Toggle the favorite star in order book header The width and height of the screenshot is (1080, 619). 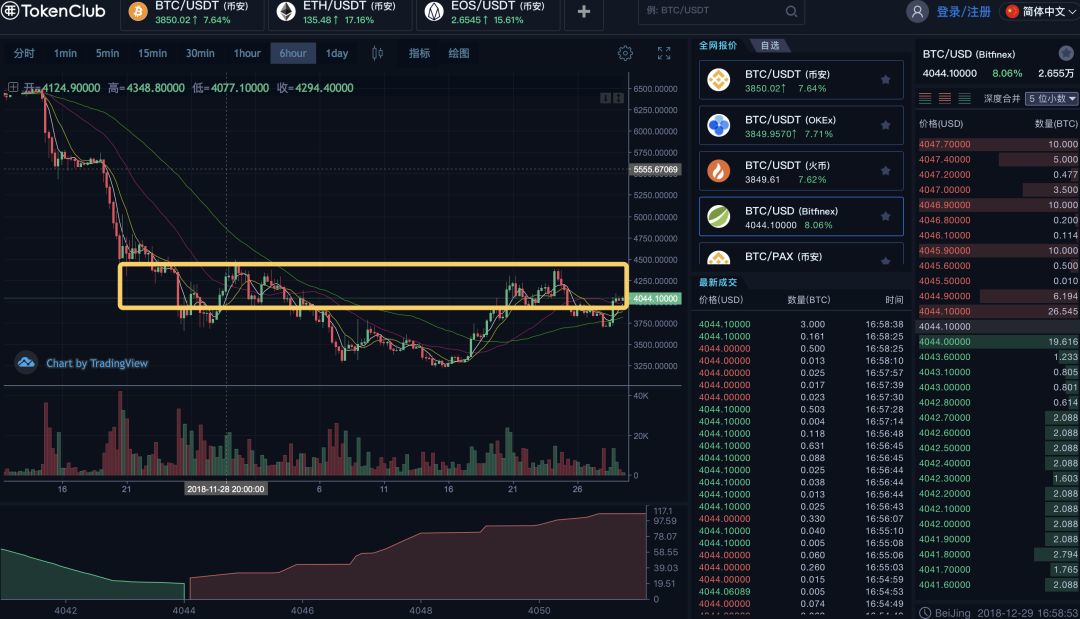pyautogui.click(x=1066, y=53)
